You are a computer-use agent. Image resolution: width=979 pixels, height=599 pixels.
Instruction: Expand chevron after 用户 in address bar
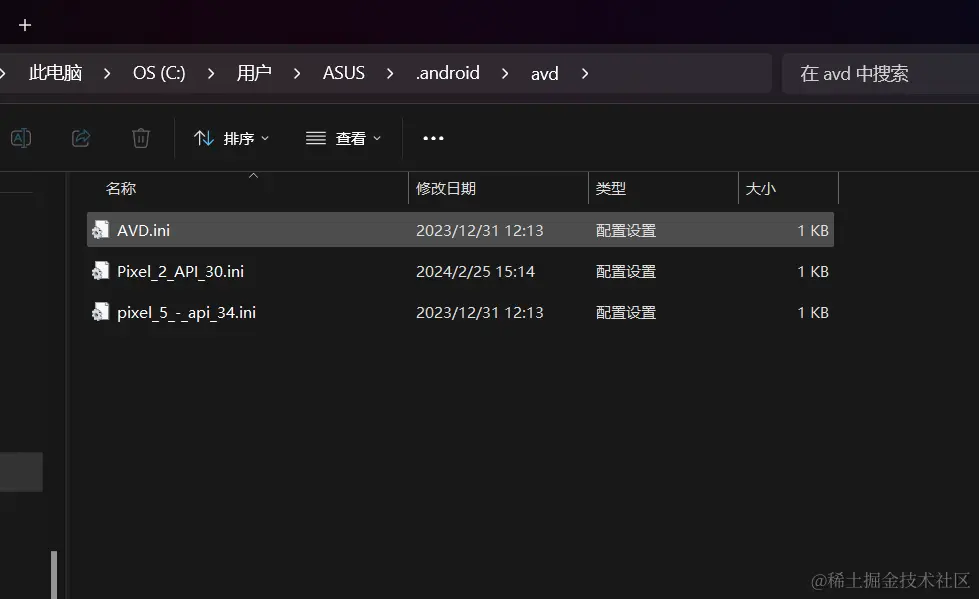click(x=297, y=74)
